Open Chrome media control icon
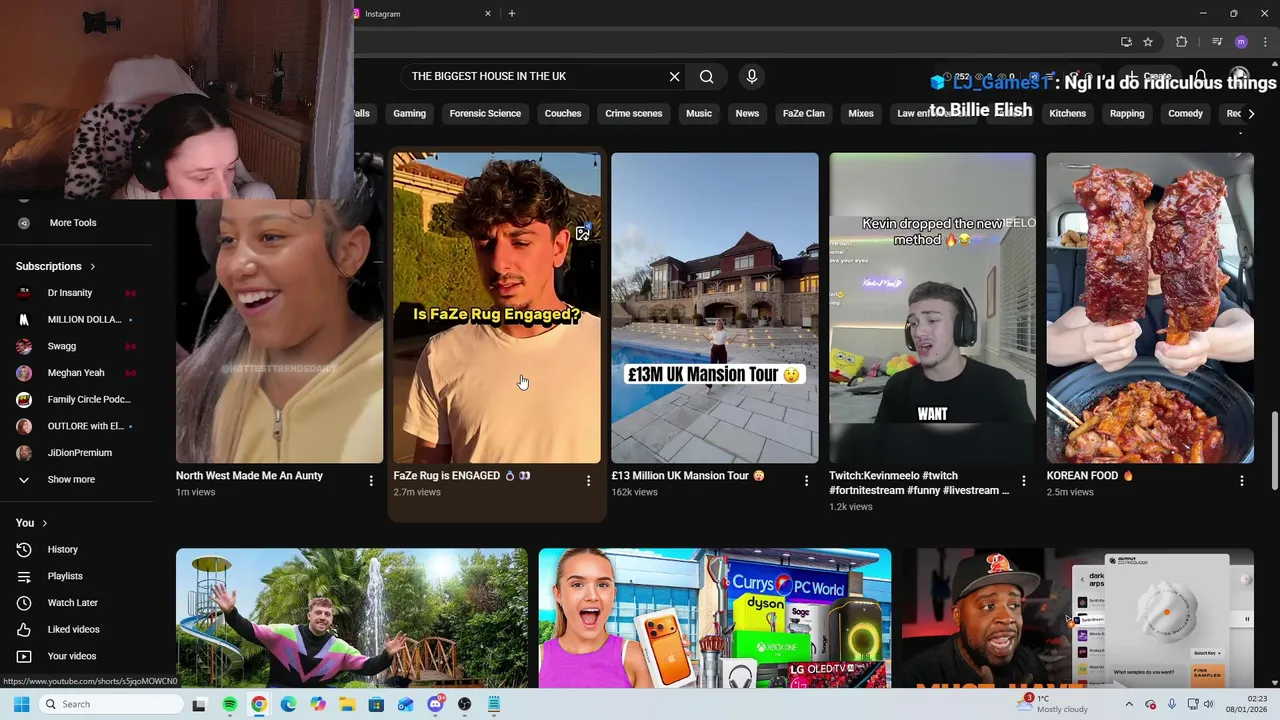 coord(1217,42)
